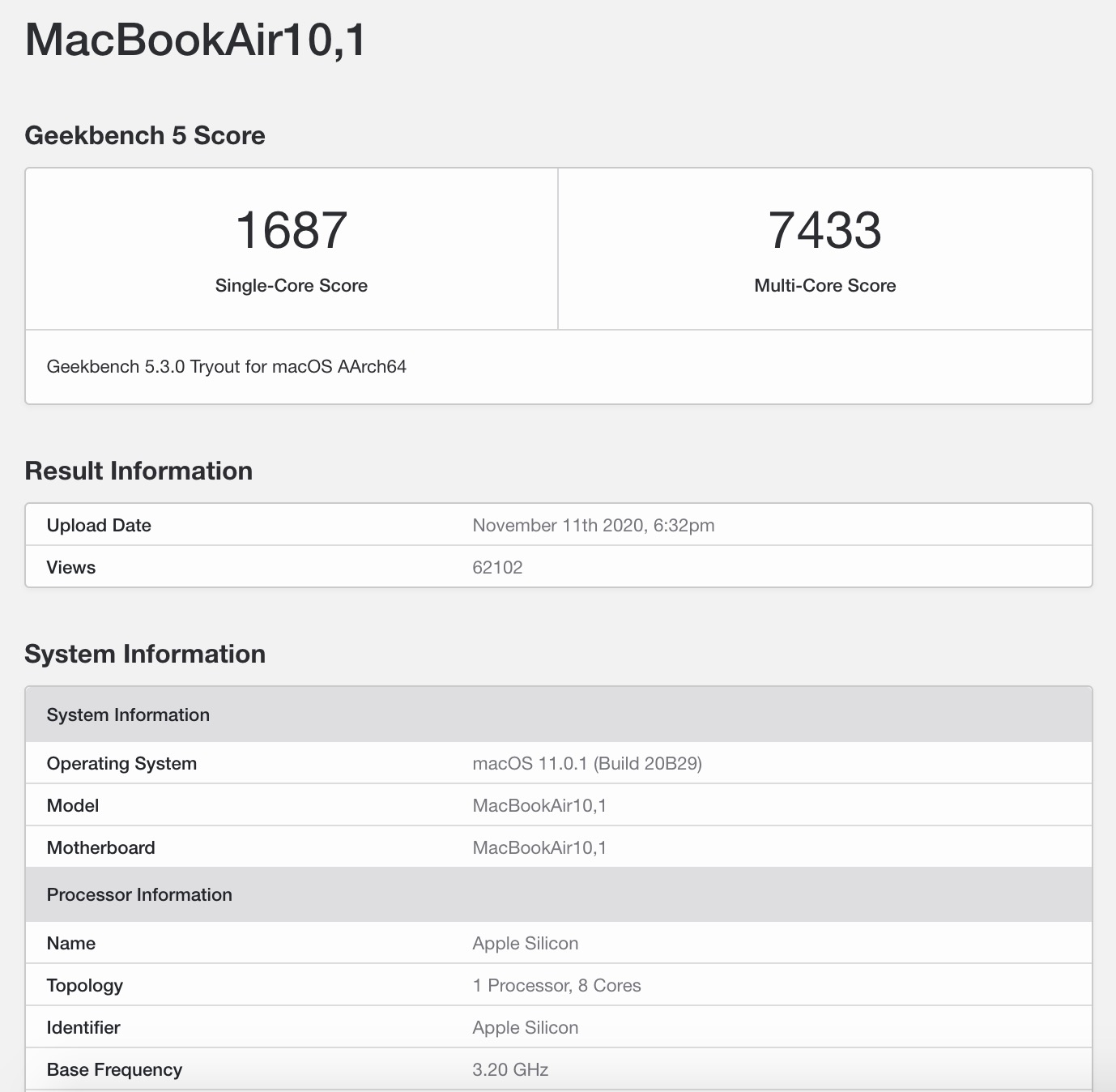The image size is (1116, 1092).
Task: Click the Single-Core Score label
Action: pos(291,285)
